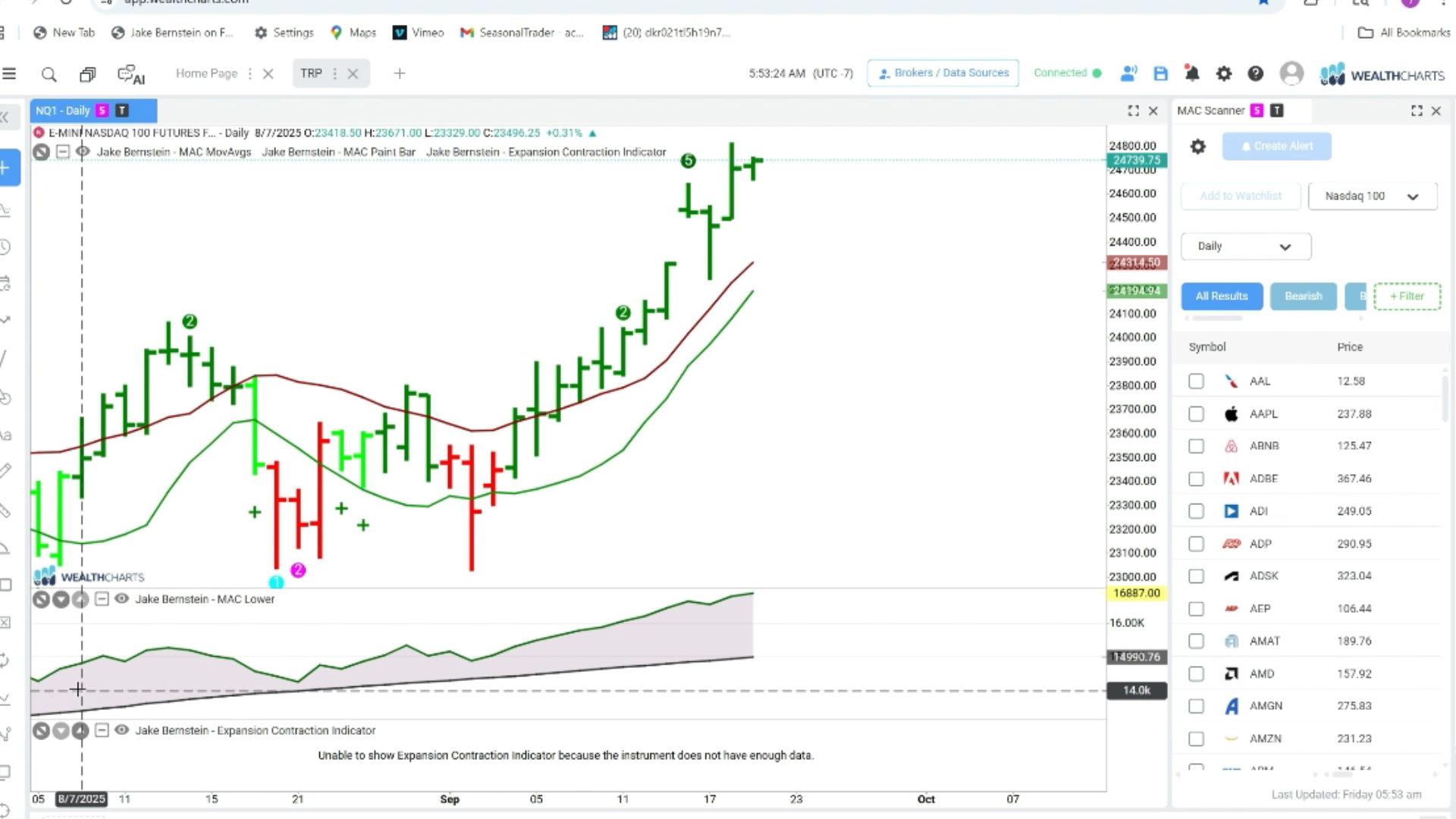This screenshot has height=819, width=1456.
Task: Open the AI chat assistant
Action: (130, 74)
